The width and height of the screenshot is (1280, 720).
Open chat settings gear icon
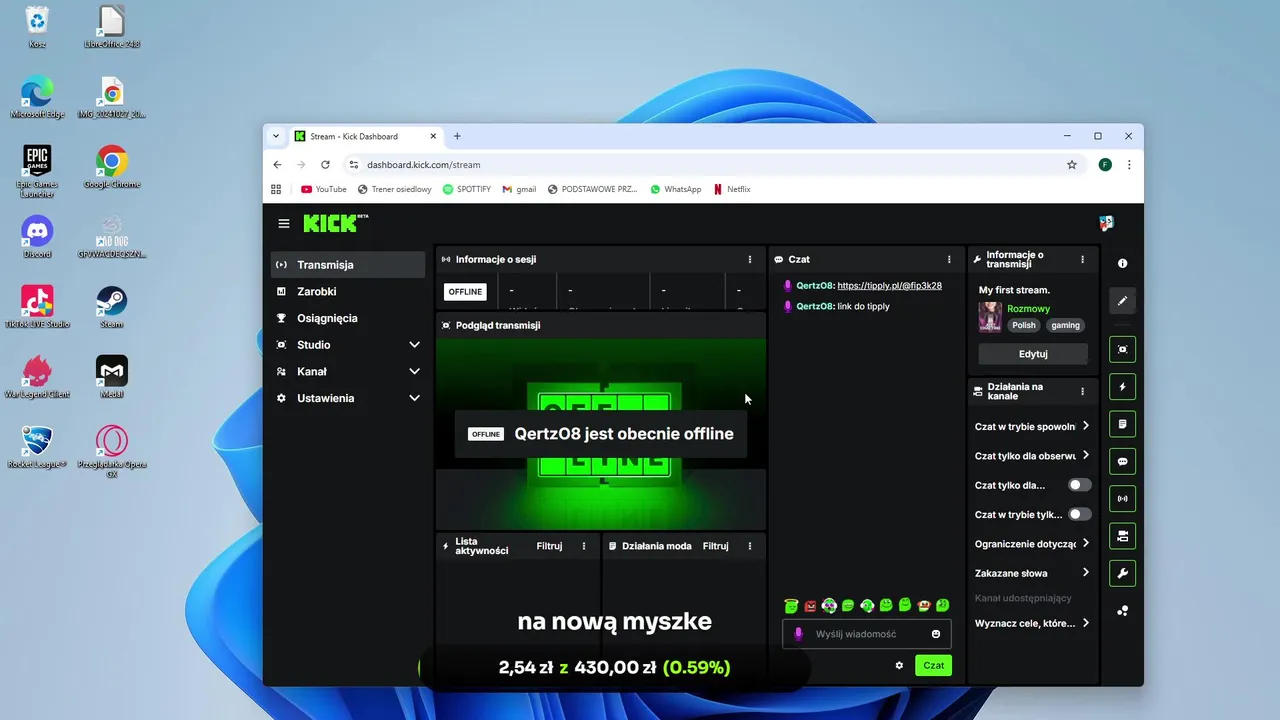click(899, 665)
